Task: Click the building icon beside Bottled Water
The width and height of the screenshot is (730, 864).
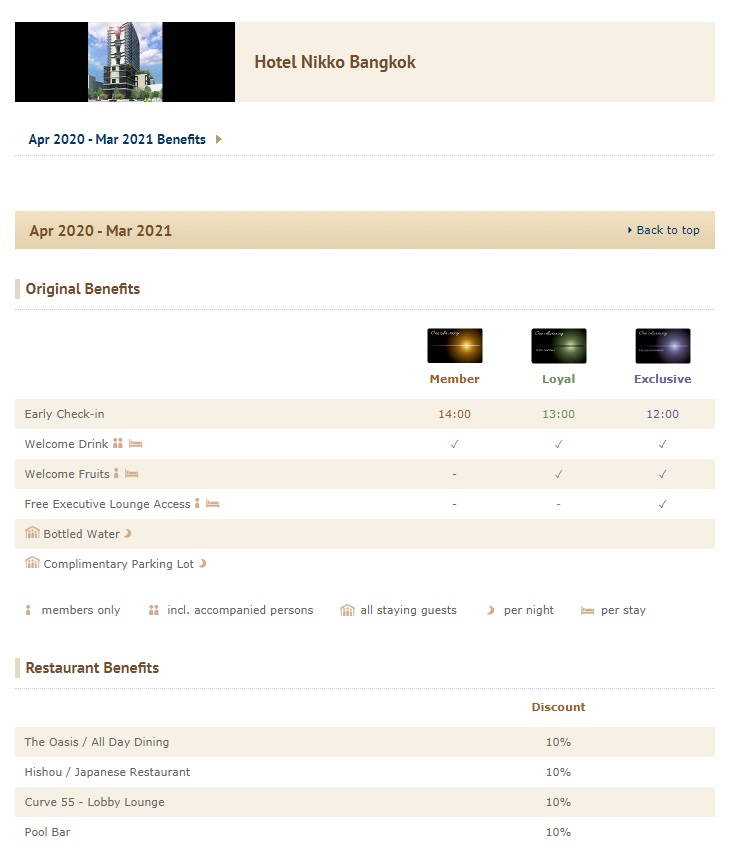Action: point(32,534)
